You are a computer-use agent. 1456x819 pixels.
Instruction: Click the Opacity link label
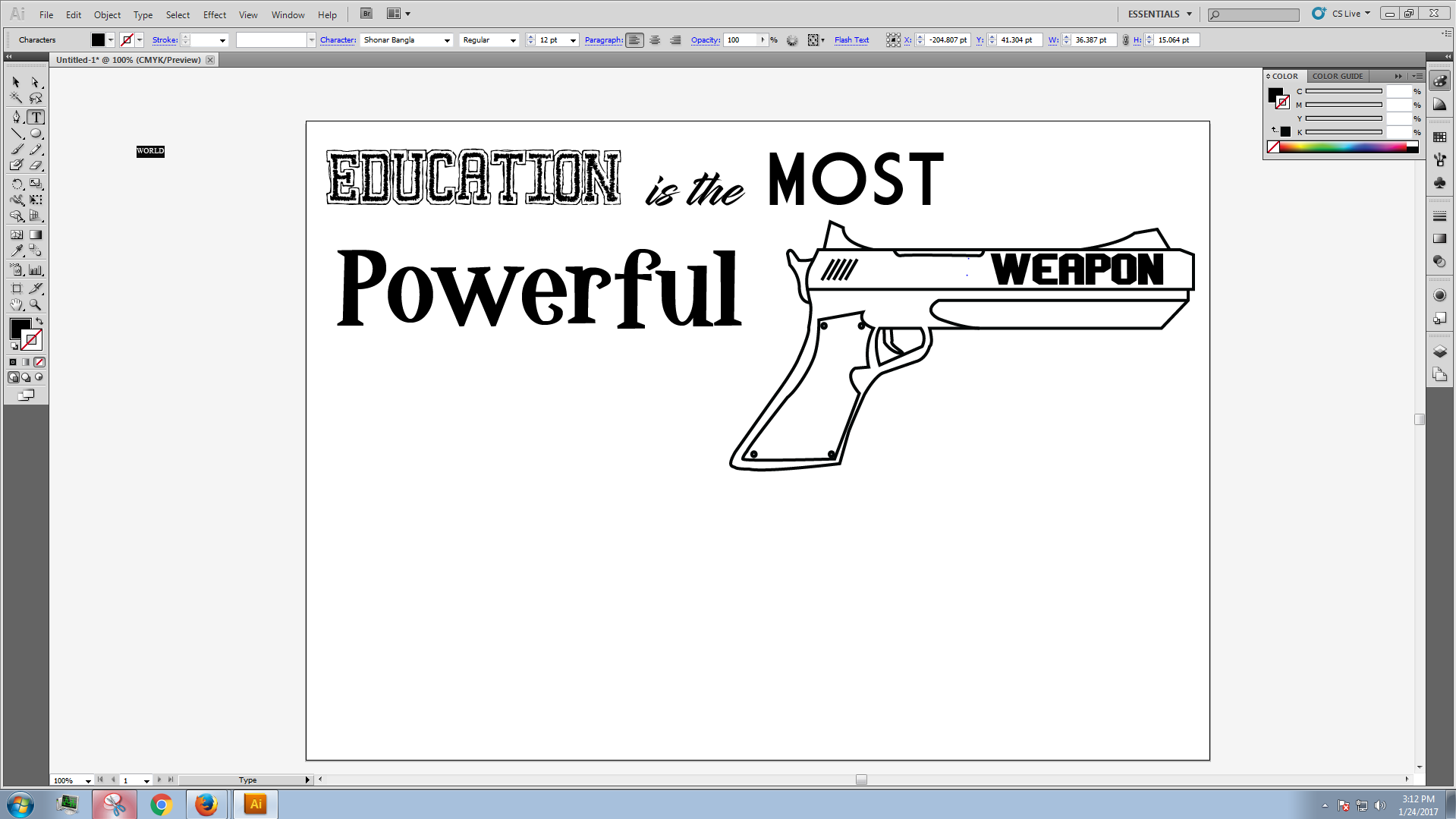pyautogui.click(x=705, y=40)
